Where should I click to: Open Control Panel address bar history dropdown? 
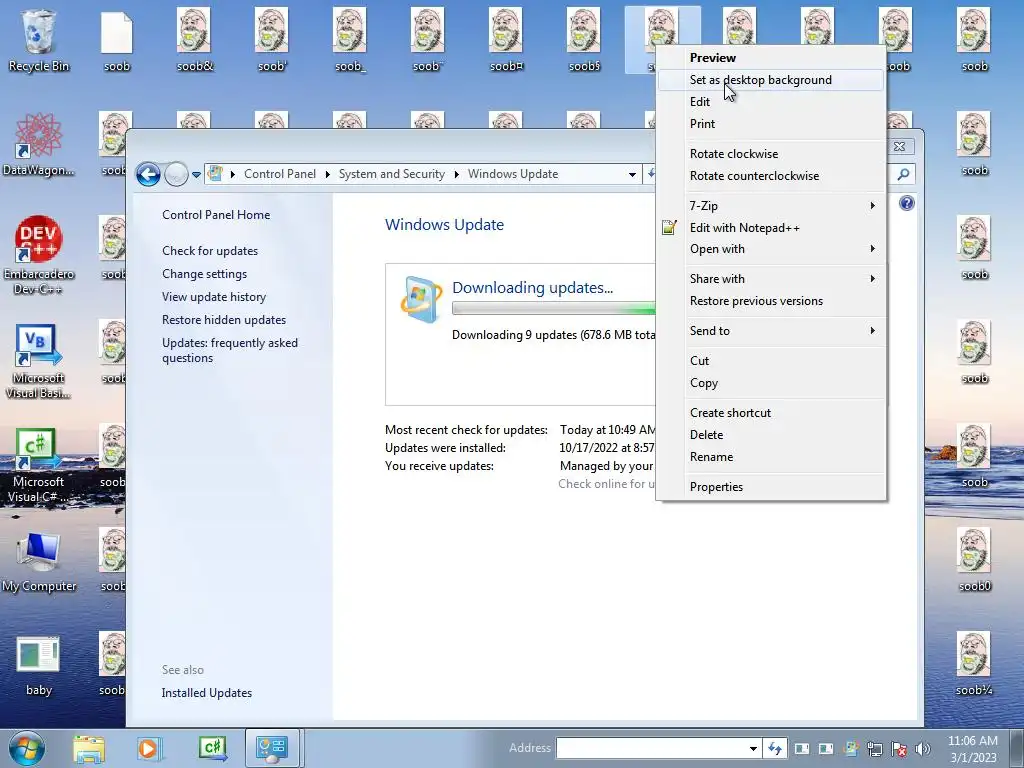(x=632, y=174)
